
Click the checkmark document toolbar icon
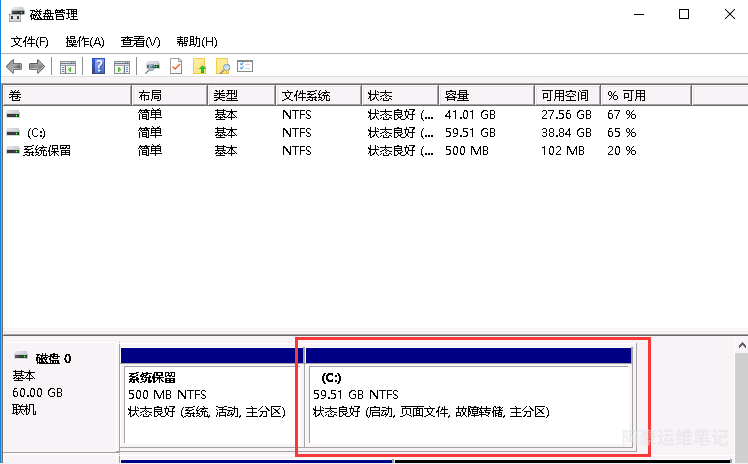tap(176, 67)
